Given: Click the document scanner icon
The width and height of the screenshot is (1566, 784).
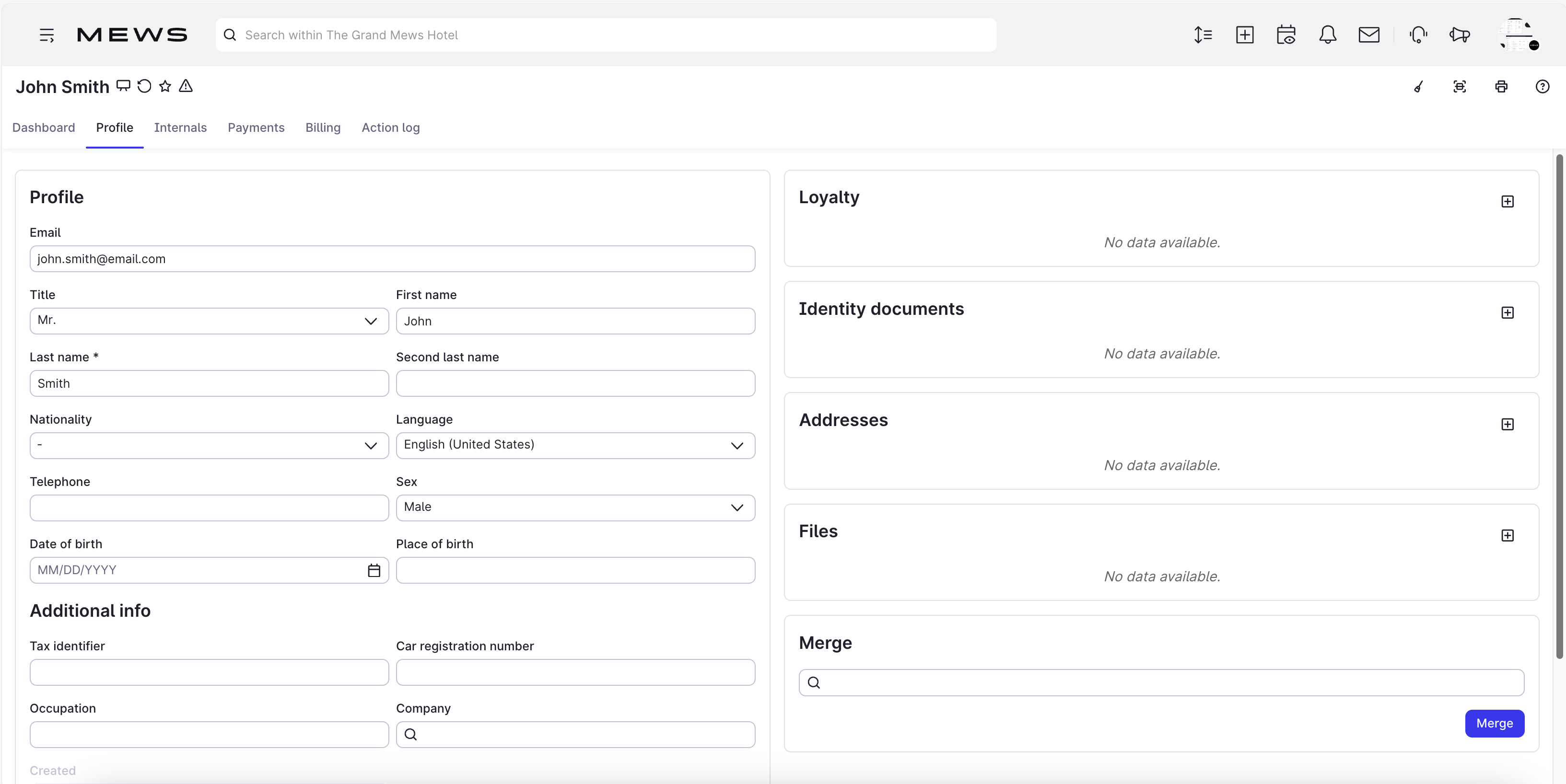Looking at the screenshot, I should pos(1460,86).
